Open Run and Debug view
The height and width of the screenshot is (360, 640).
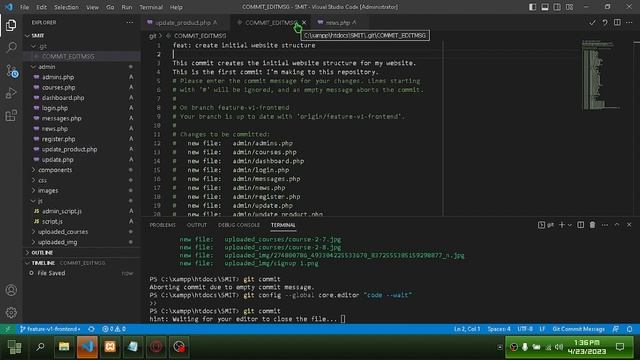click(x=11, y=93)
